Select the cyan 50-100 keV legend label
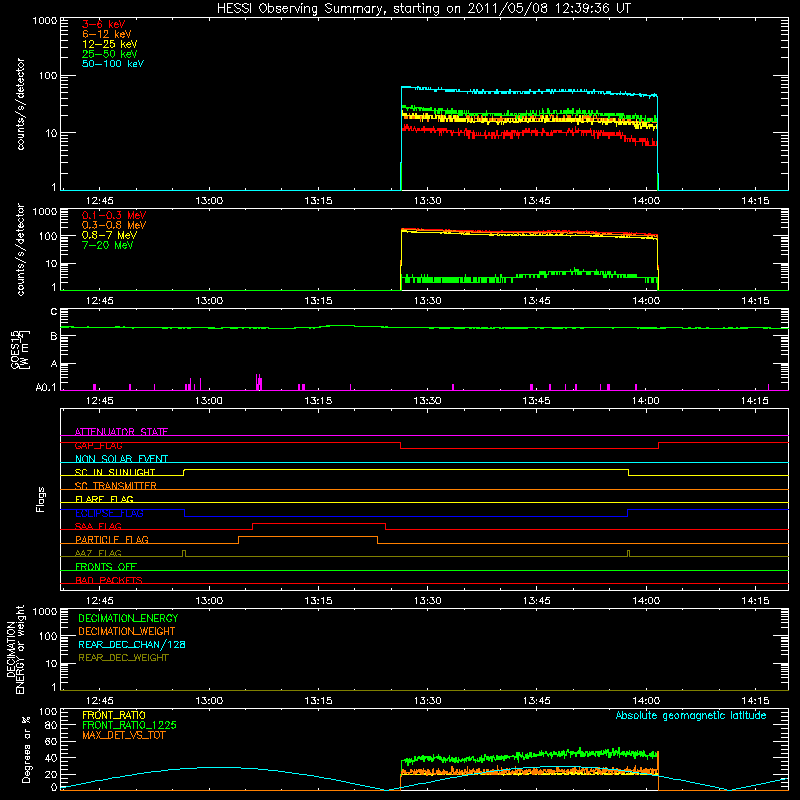 click(113, 64)
